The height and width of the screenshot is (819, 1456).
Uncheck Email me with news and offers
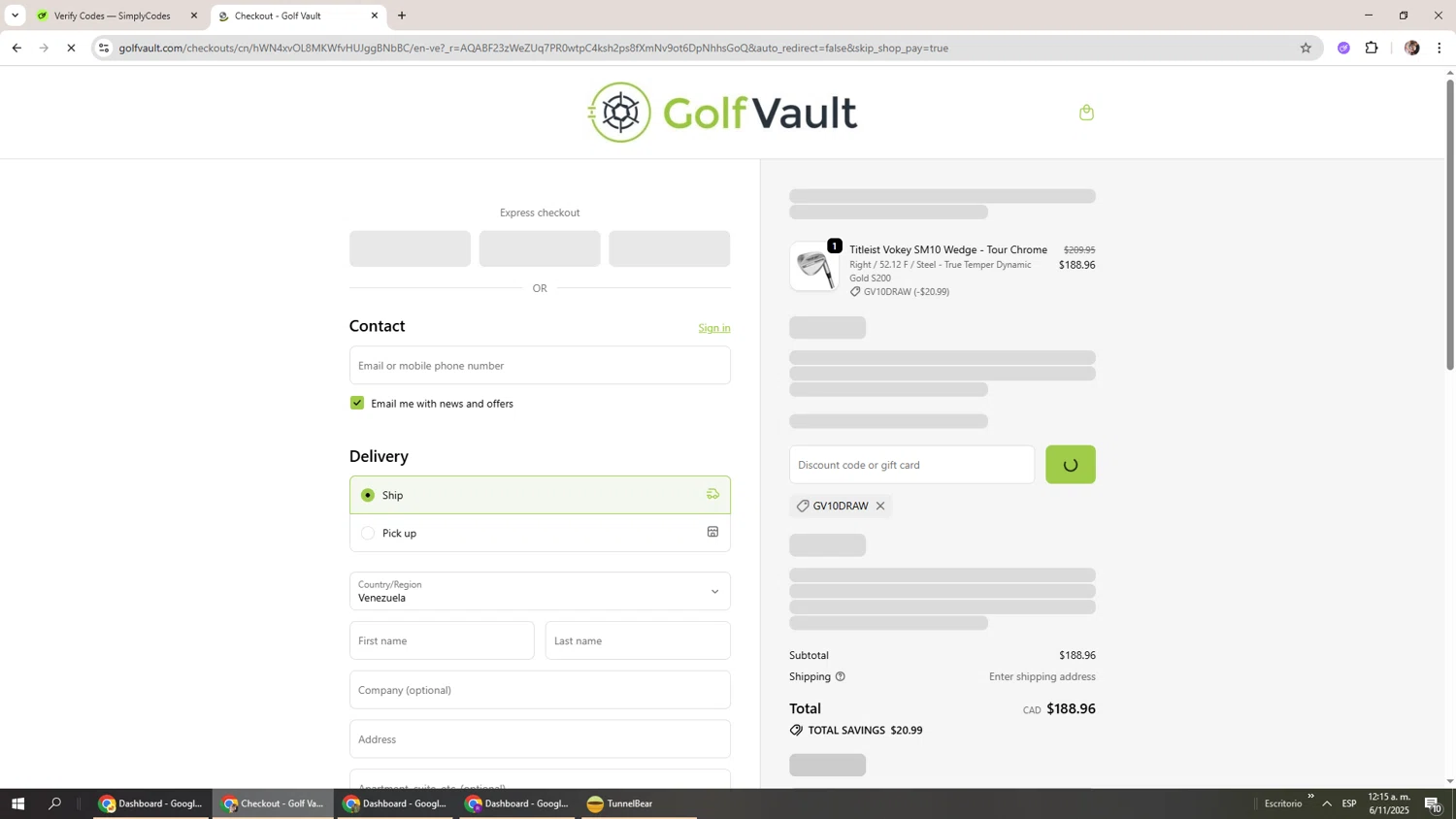click(357, 403)
